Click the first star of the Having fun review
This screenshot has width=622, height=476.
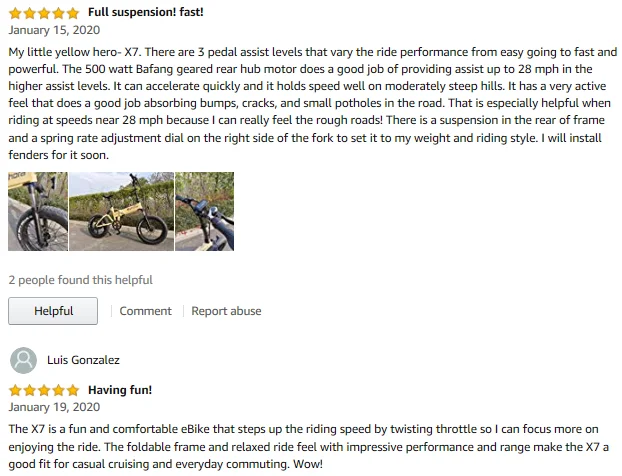pyautogui.click(x=15, y=390)
